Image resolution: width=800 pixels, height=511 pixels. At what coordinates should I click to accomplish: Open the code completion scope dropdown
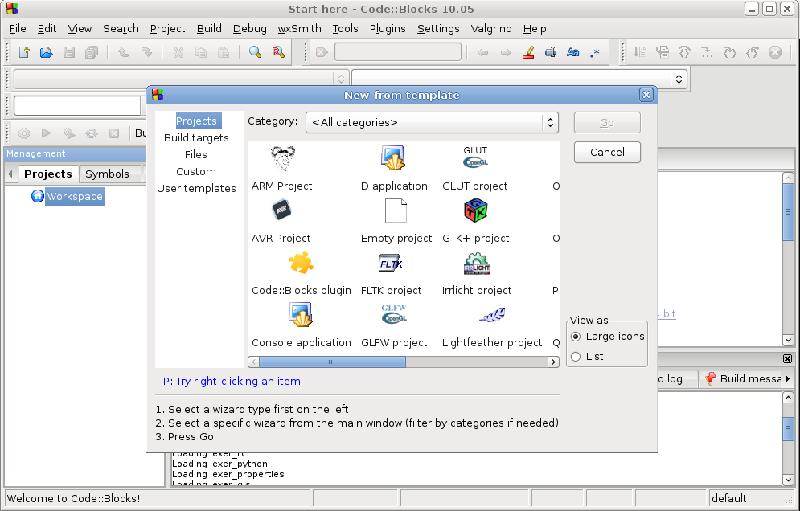pos(519,78)
